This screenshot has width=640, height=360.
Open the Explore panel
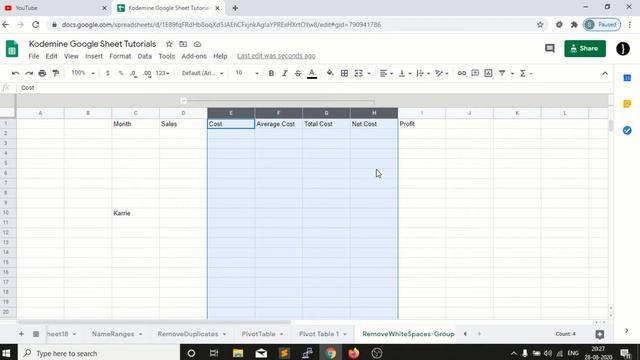[600, 334]
